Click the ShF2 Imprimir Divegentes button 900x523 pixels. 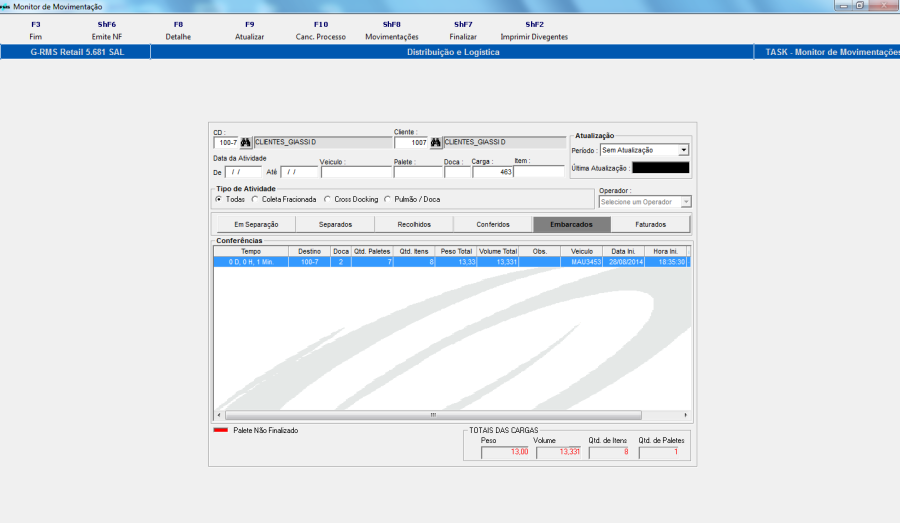click(x=534, y=30)
